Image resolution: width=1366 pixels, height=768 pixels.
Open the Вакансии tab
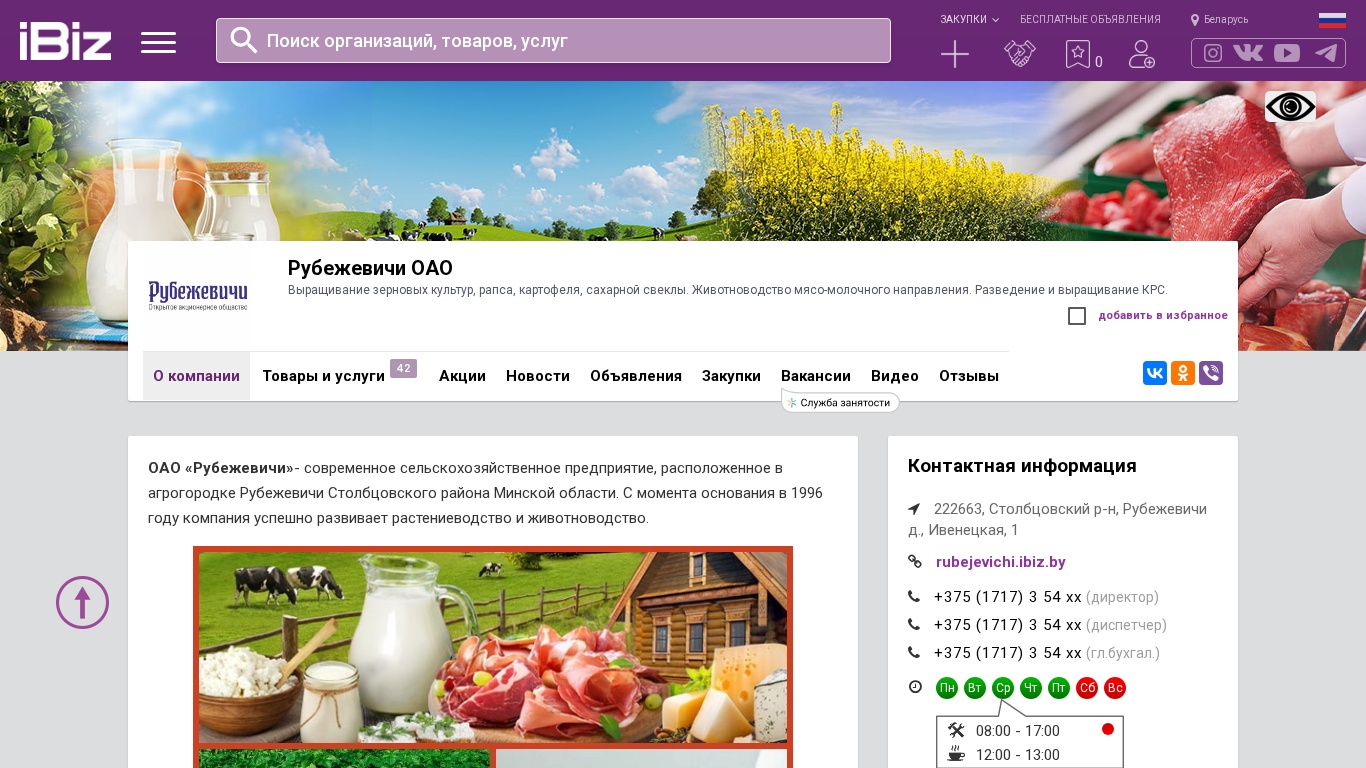point(816,376)
